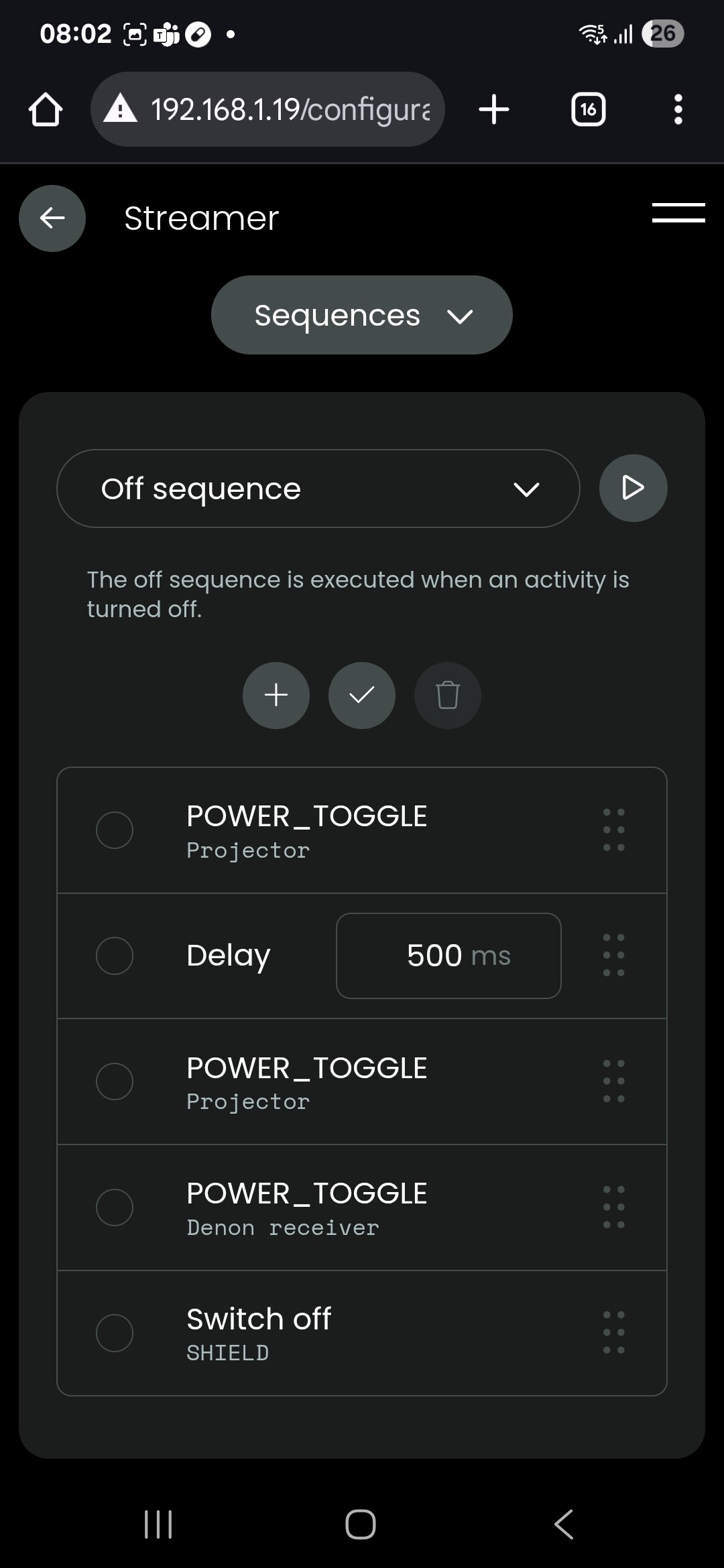The image size is (724, 1568).
Task: Go to browser home page
Action: pyautogui.click(x=46, y=109)
